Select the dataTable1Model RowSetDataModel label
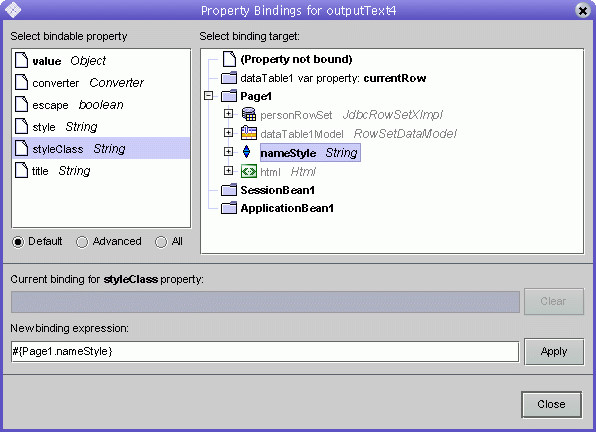This screenshot has width=596, height=432. (358, 134)
